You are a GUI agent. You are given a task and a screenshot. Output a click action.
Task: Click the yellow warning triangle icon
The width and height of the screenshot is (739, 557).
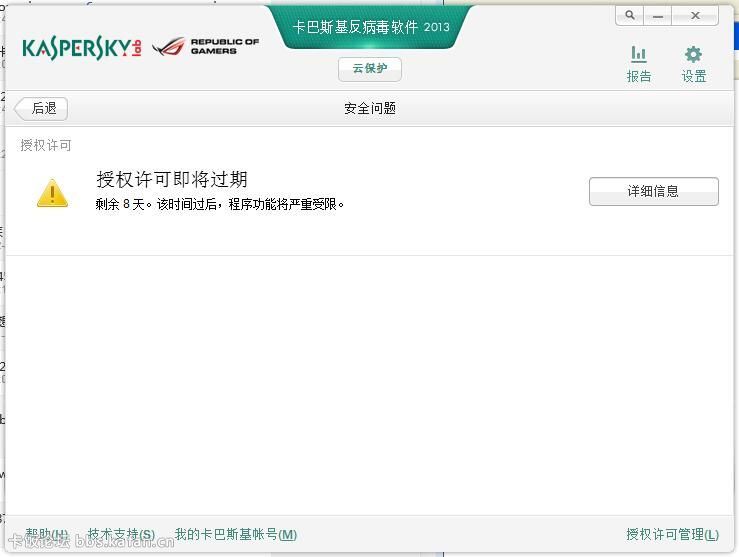[x=52, y=193]
